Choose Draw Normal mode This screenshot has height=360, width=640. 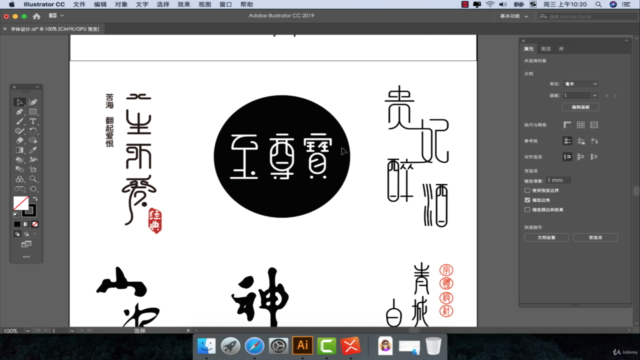(x=17, y=234)
